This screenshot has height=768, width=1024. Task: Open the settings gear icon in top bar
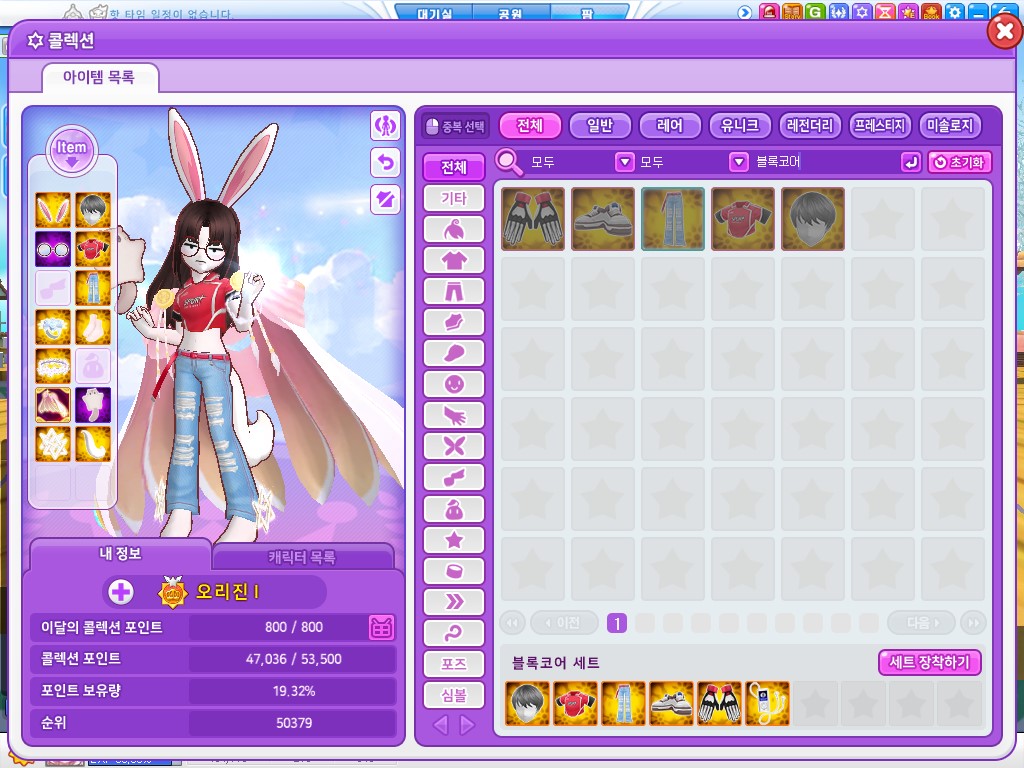(x=955, y=11)
